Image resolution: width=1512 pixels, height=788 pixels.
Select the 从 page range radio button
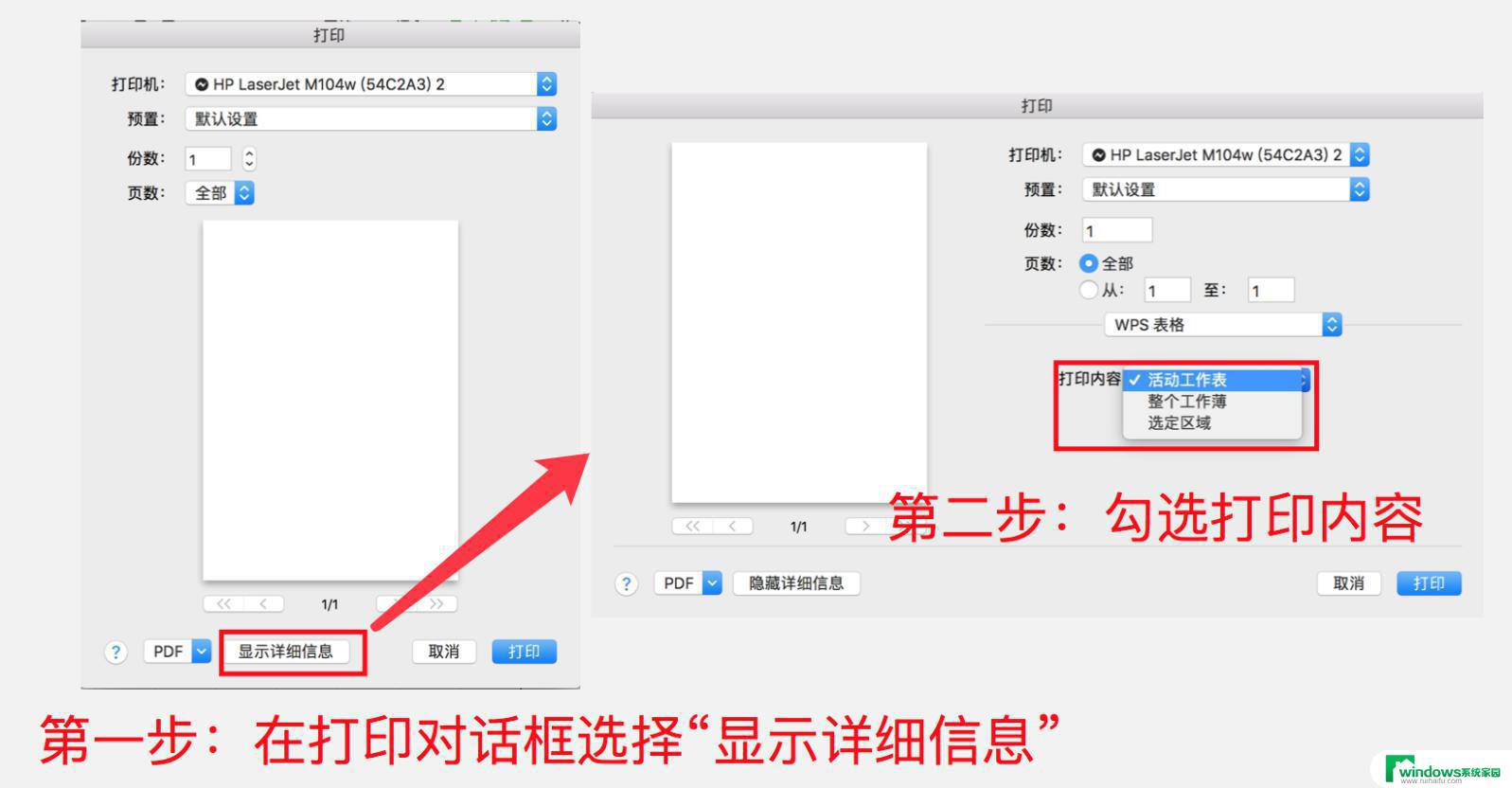point(1089,290)
